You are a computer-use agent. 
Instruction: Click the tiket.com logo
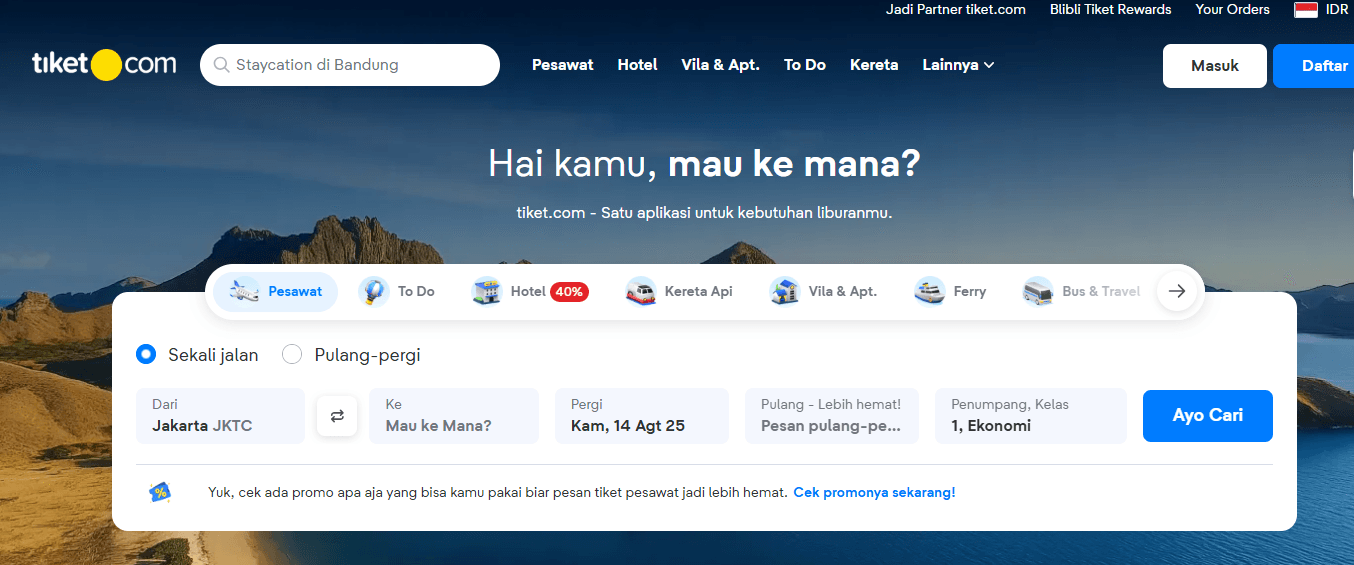(x=104, y=65)
